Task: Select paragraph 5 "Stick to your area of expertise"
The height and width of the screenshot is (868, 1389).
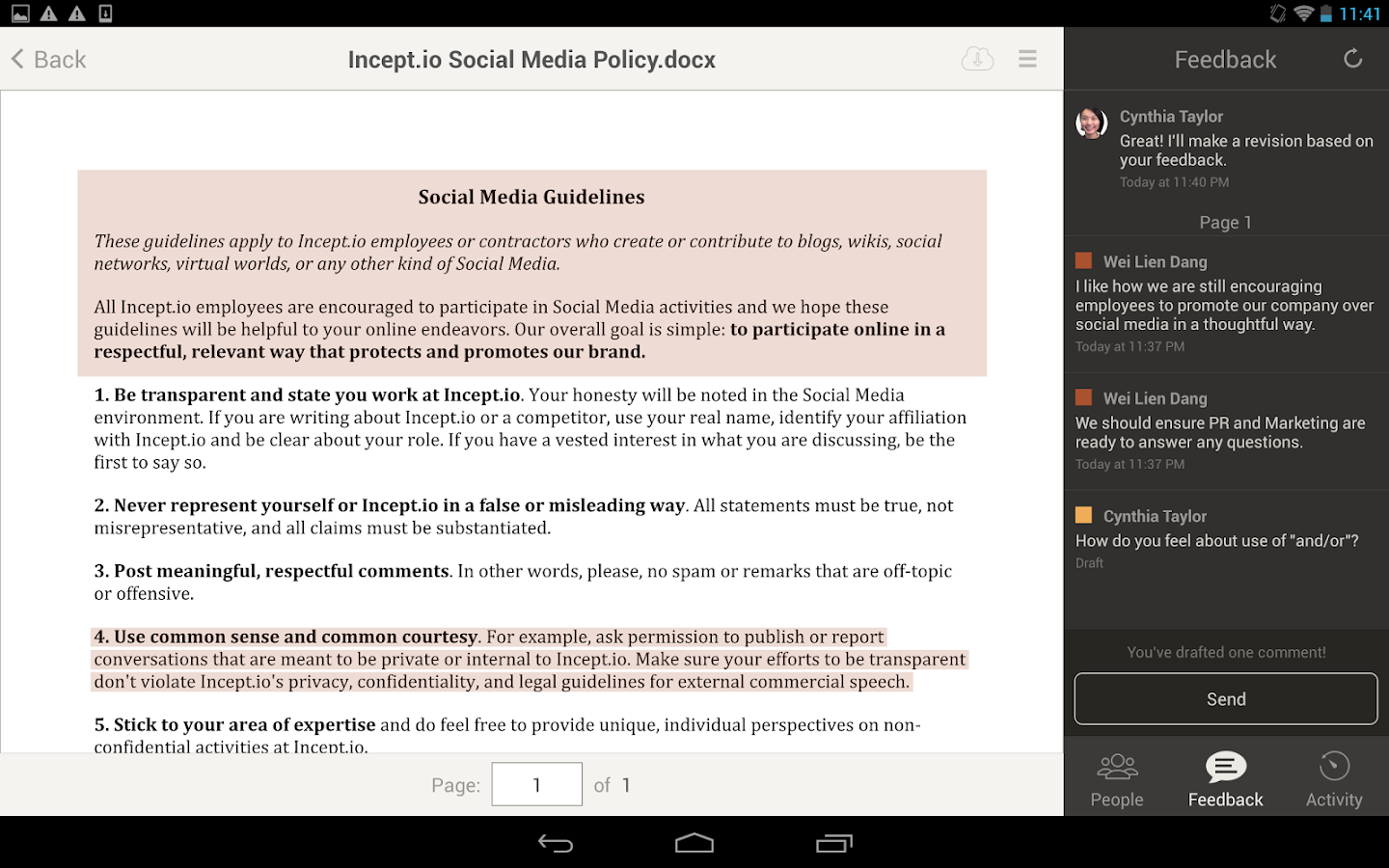Action: click(x=507, y=735)
